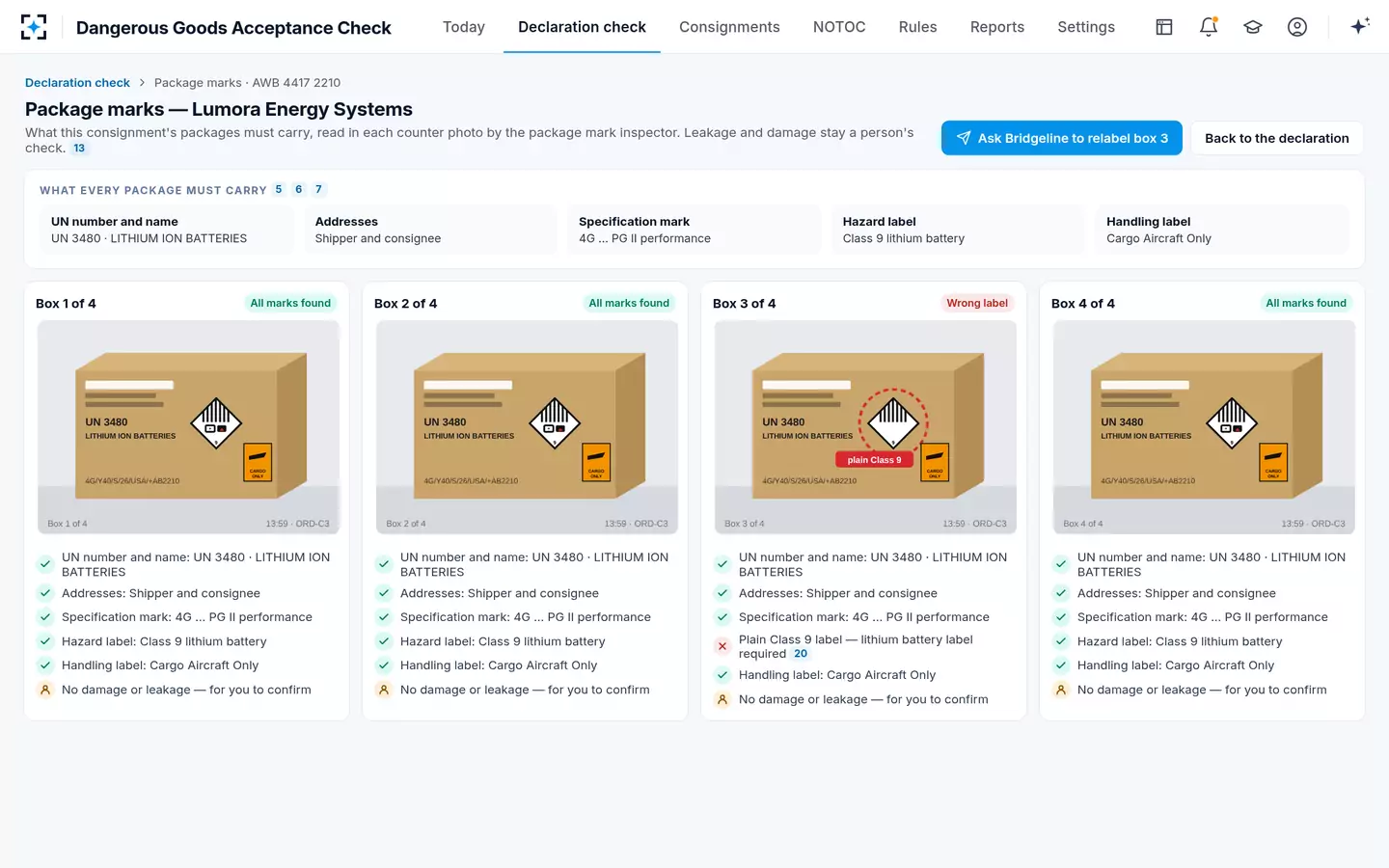Screen dimensions: 1389x868
Task: Open the Reports tab
Action: [x=997, y=27]
